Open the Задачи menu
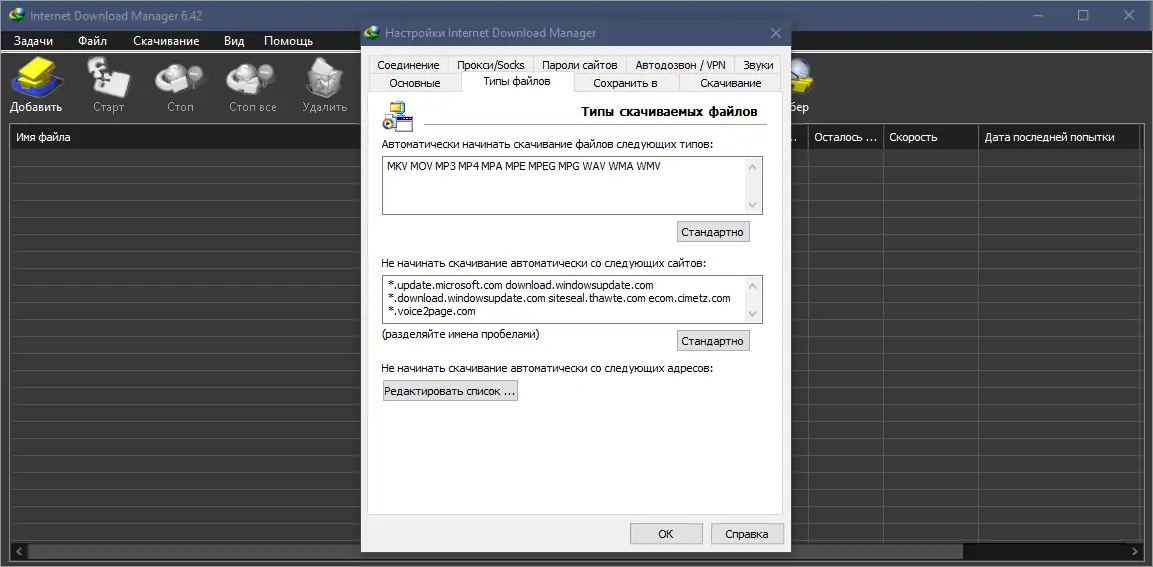 pyautogui.click(x=33, y=41)
